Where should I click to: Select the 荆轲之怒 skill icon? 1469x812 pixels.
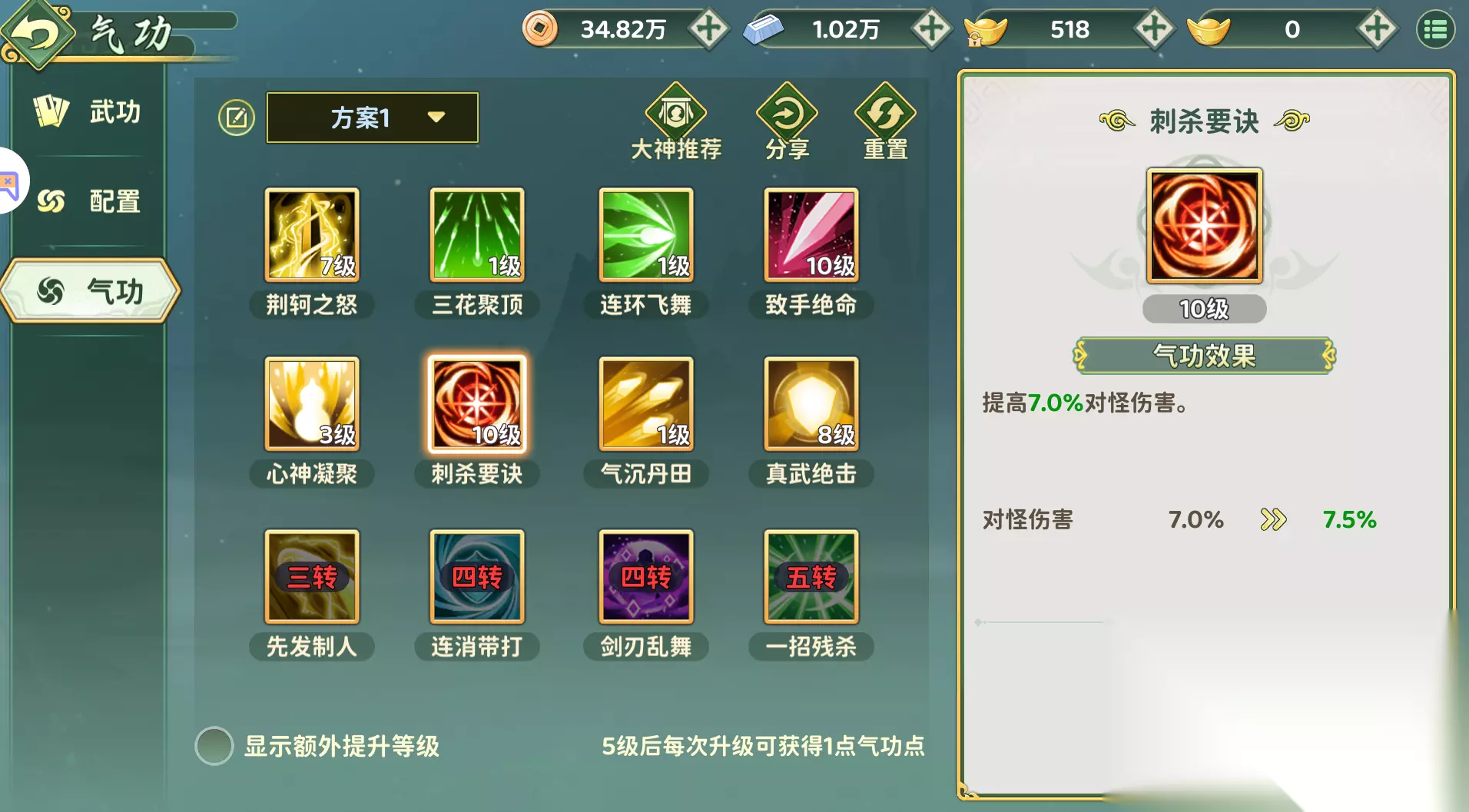[311, 234]
